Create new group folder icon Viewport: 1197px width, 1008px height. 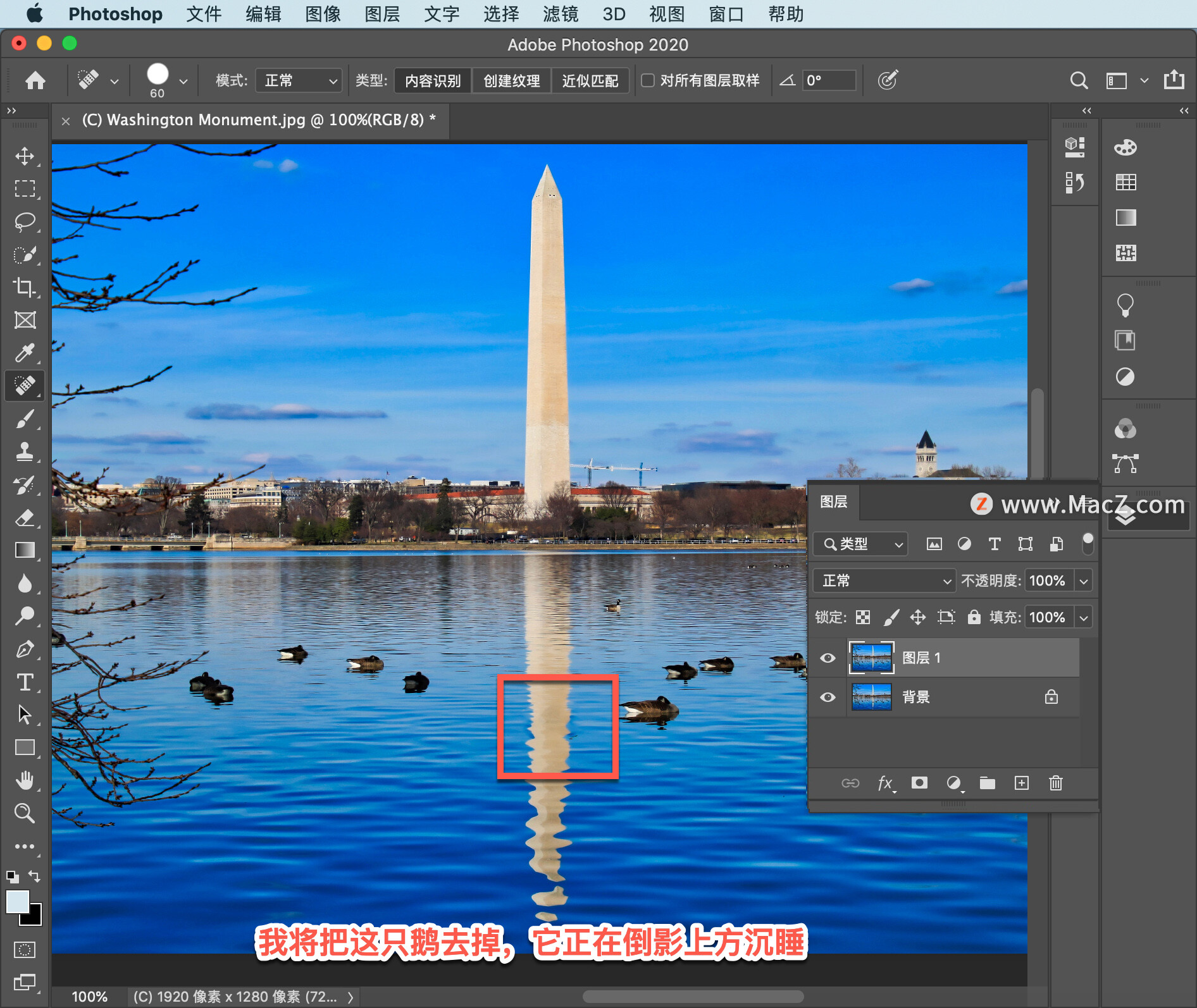tap(987, 784)
